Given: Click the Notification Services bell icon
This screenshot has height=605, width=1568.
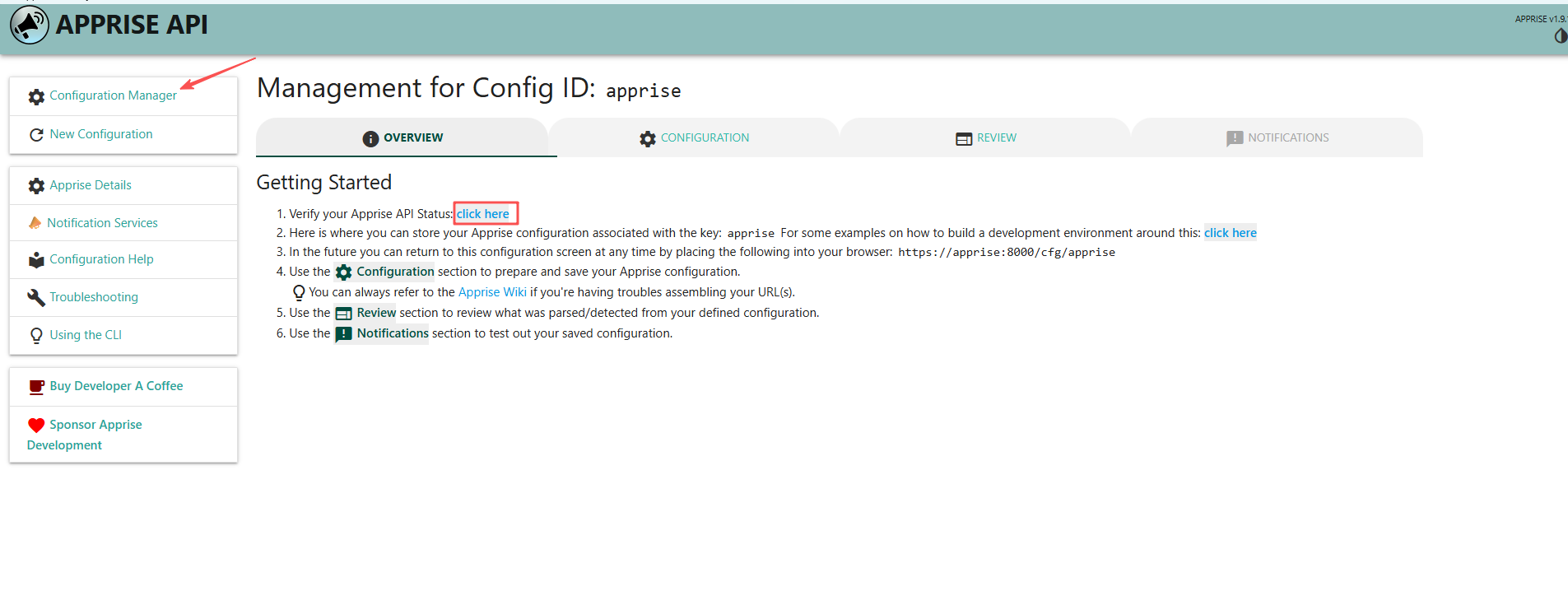Looking at the screenshot, I should click(35, 223).
